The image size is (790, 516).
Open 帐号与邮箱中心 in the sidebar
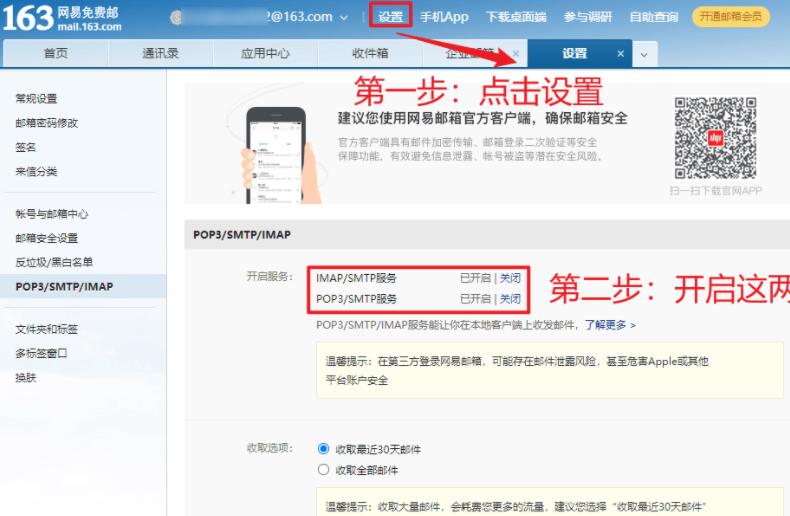tap(52, 214)
